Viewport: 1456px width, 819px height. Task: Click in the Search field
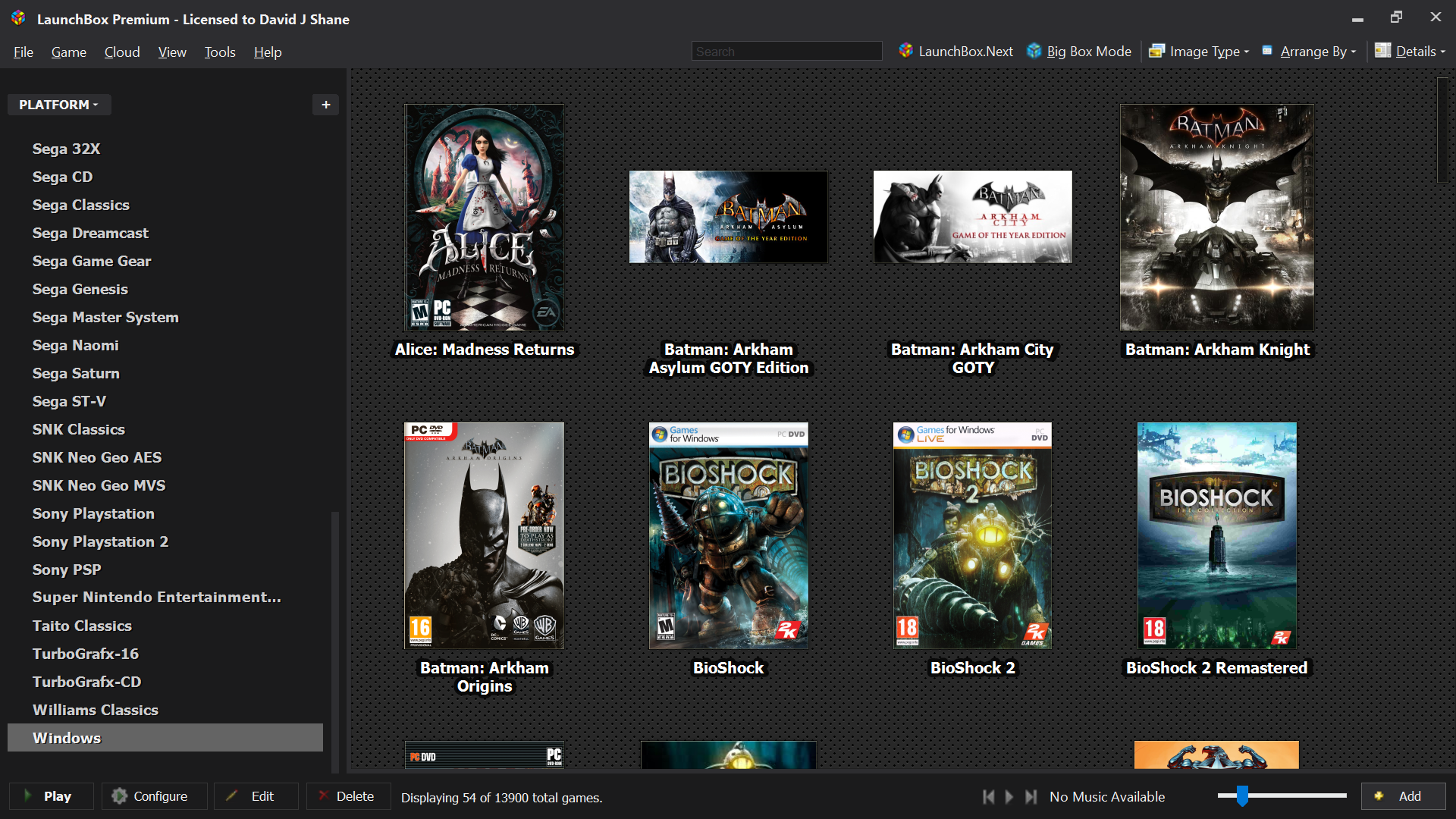coord(787,52)
